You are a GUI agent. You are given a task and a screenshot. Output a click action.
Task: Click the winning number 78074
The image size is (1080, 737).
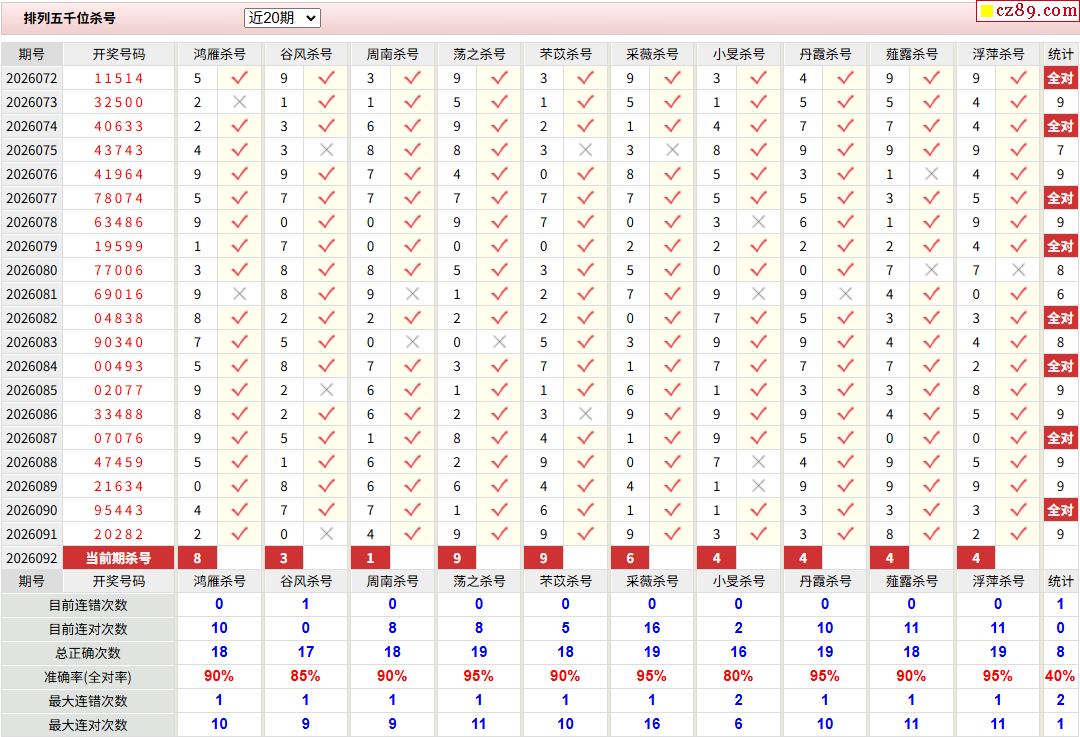click(x=118, y=198)
